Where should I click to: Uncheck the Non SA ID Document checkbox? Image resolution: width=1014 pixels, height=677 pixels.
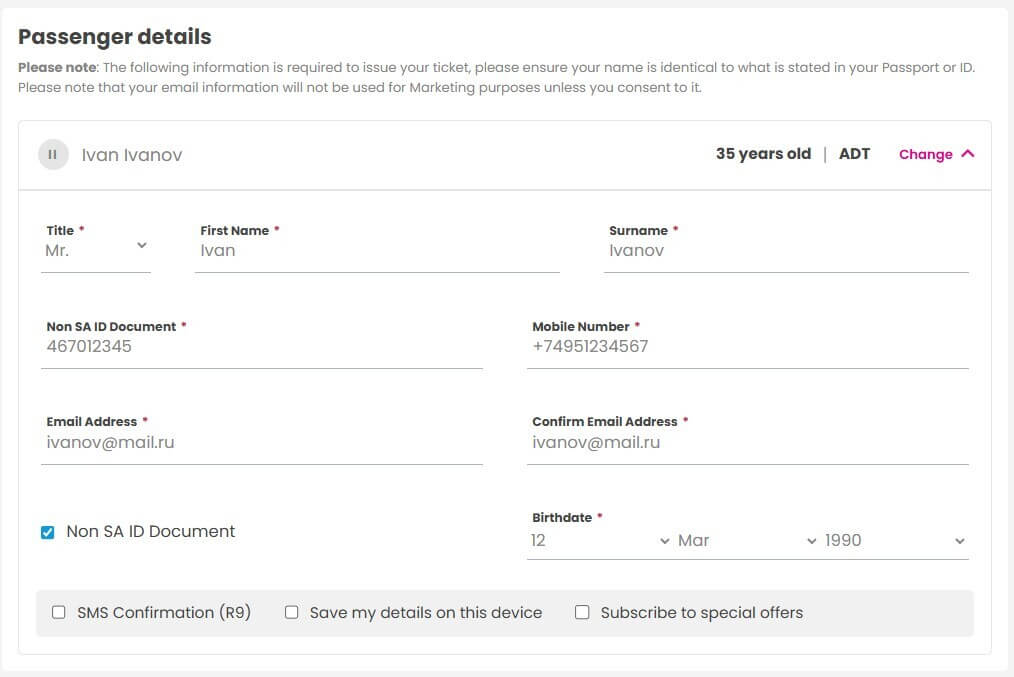pyautogui.click(x=47, y=532)
